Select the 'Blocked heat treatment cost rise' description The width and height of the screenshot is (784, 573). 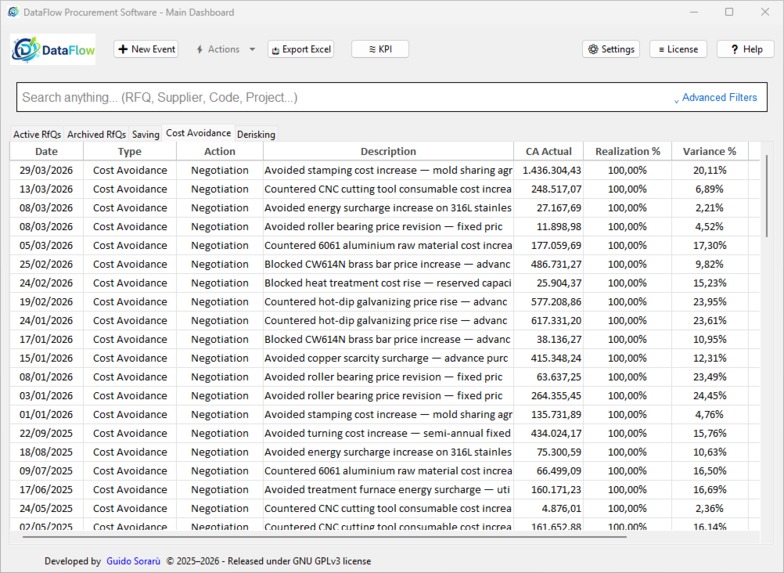(388, 283)
